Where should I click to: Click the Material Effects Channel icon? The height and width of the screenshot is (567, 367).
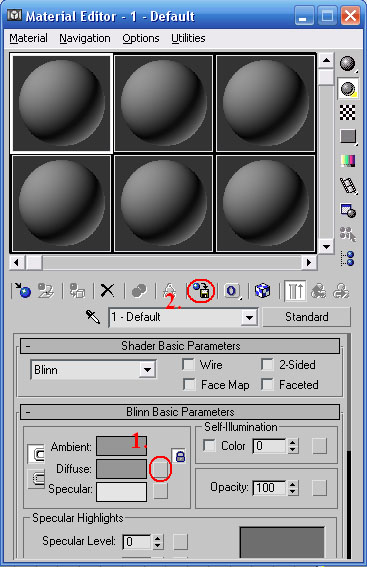pos(232,291)
